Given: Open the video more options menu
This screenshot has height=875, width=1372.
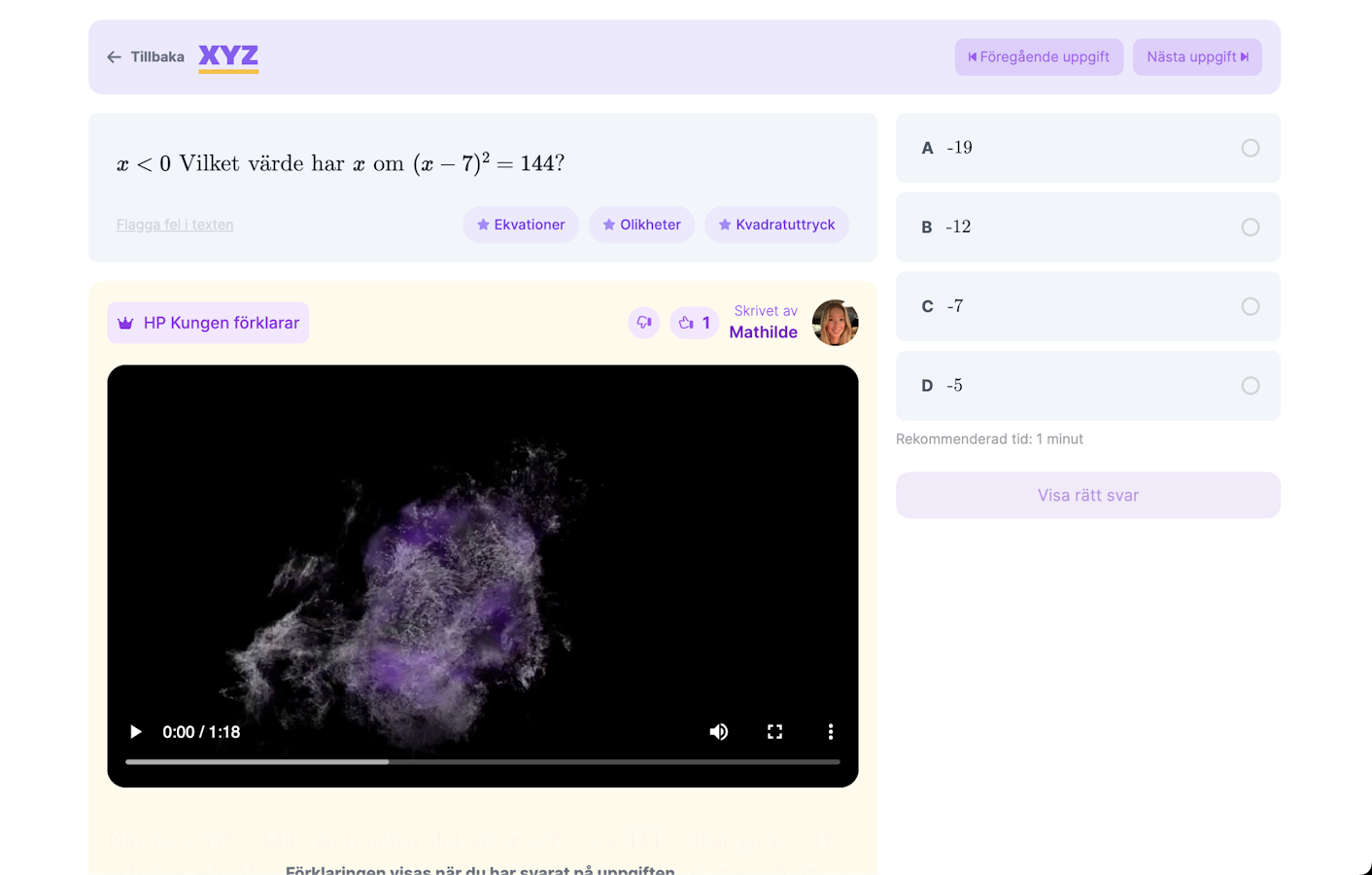Looking at the screenshot, I should pos(830,732).
